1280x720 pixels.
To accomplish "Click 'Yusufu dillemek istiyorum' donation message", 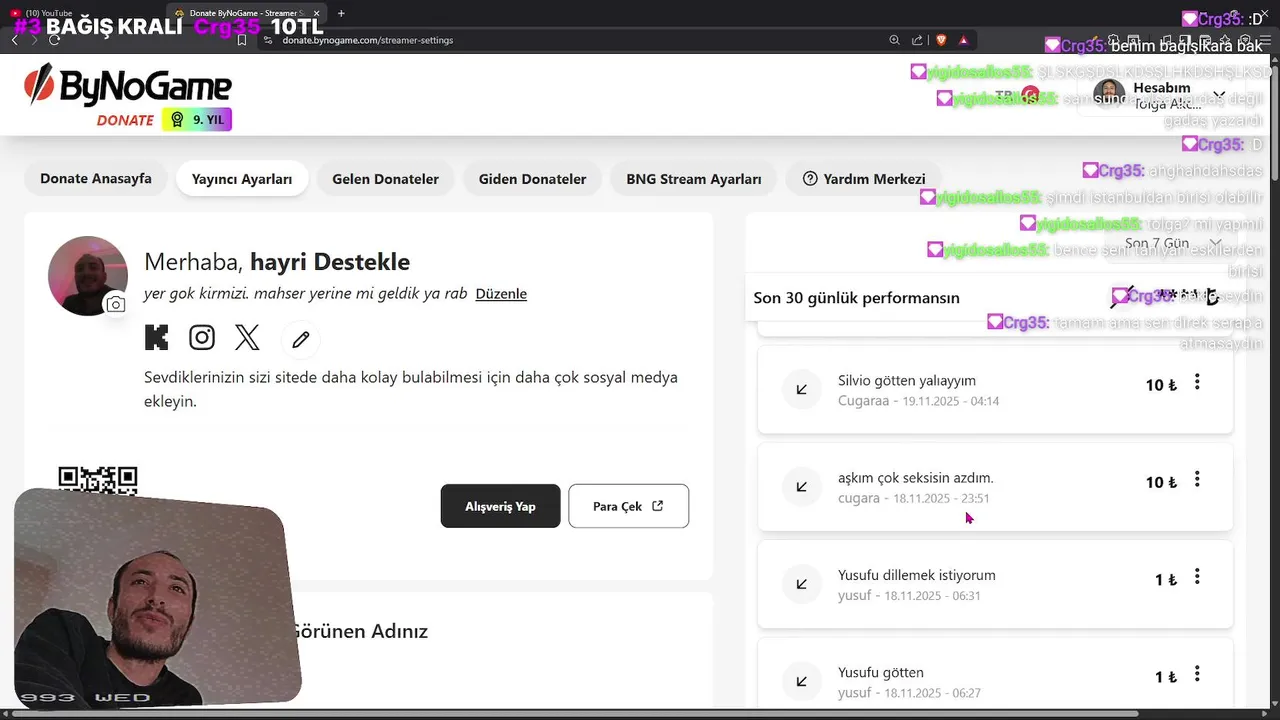I will (x=917, y=575).
